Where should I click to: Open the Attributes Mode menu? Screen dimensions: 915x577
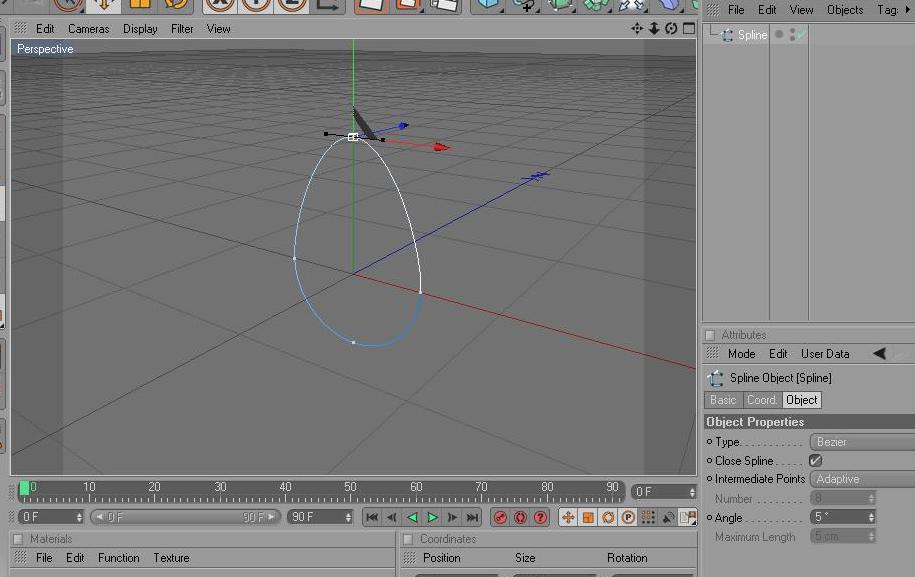click(x=742, y=354)
